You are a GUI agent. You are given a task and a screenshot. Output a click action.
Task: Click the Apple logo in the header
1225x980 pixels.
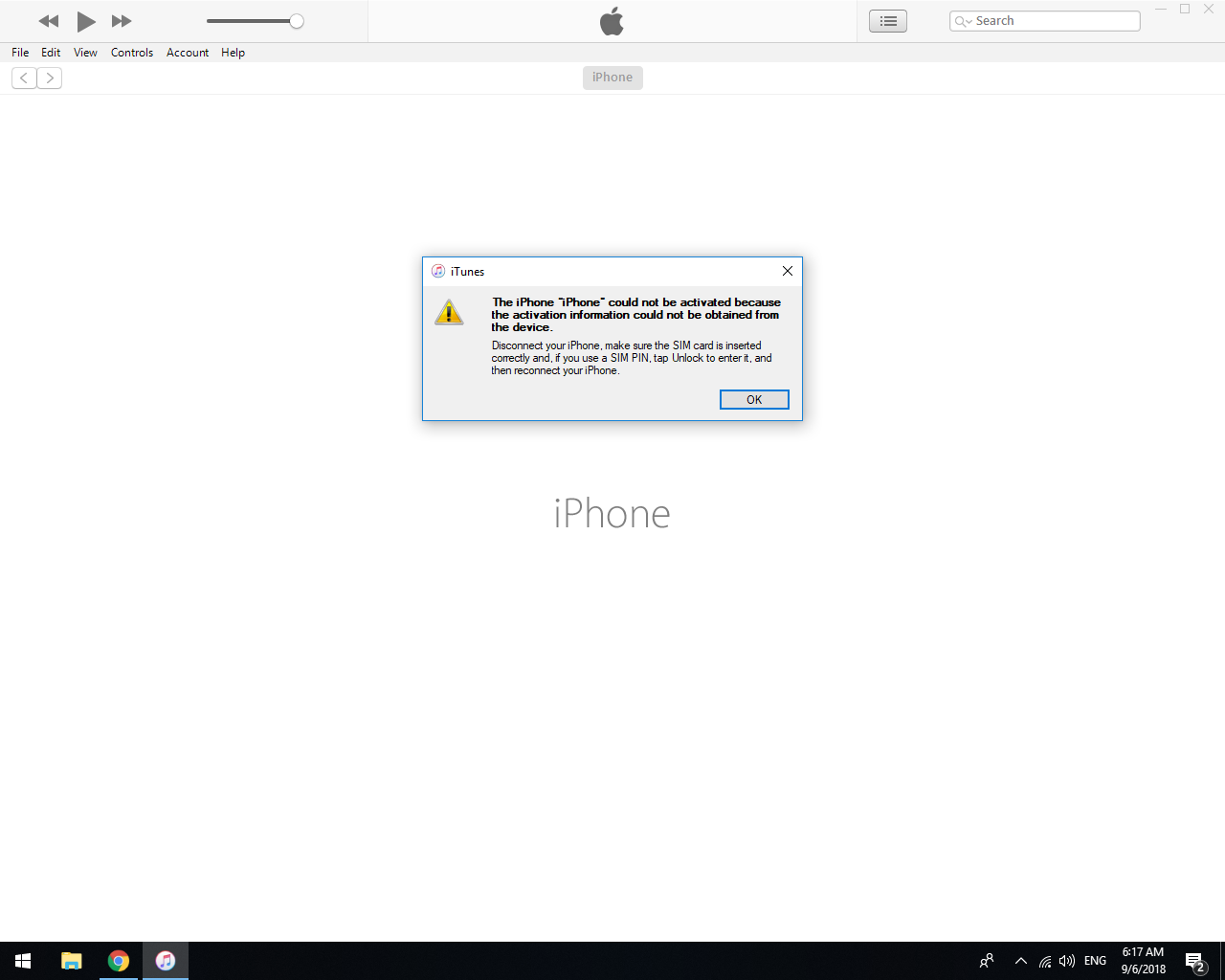612,21
